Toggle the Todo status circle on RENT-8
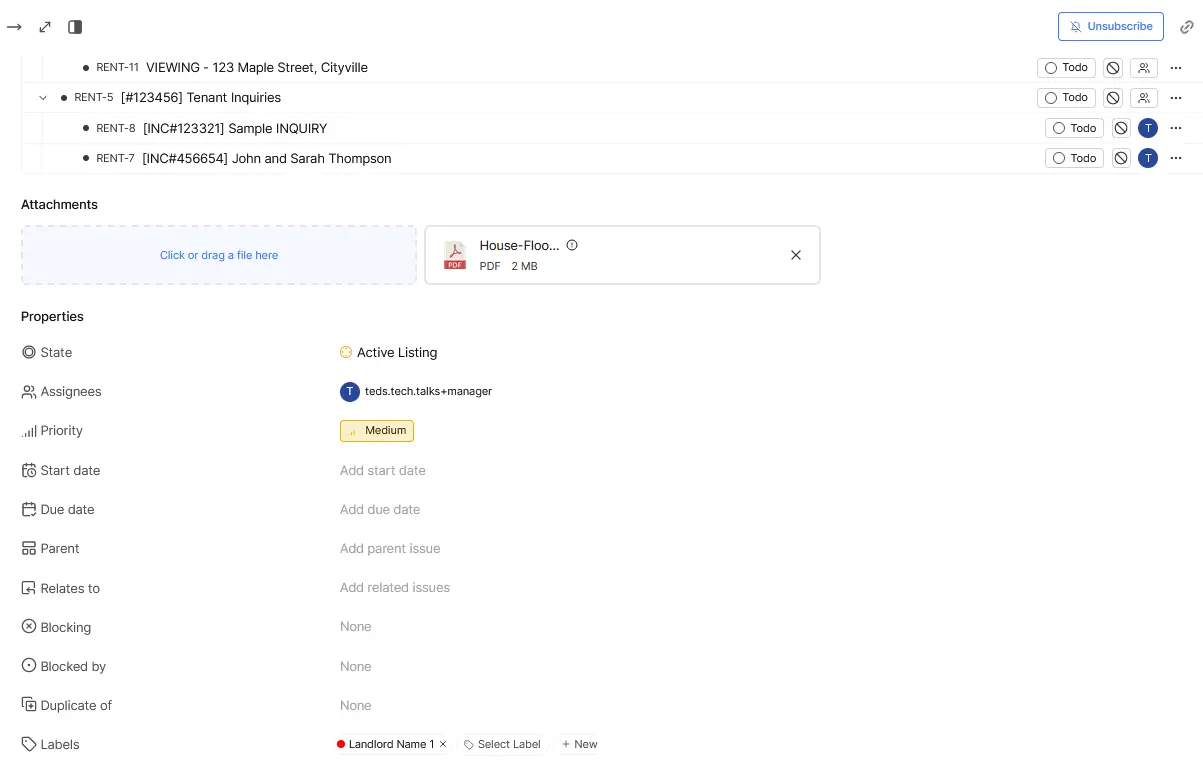 (1058, 128)
